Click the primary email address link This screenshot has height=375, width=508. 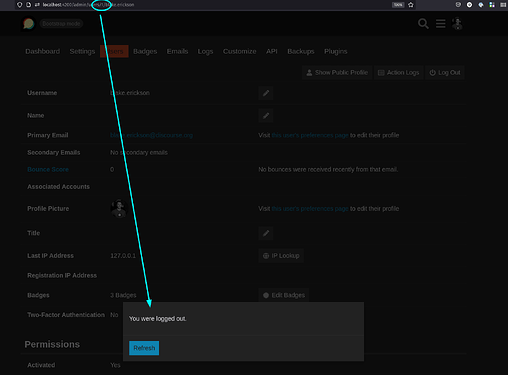coord(151,135)
